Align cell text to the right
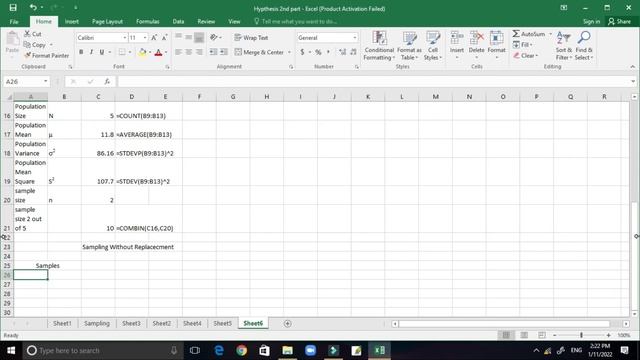 tap(199, 52)
